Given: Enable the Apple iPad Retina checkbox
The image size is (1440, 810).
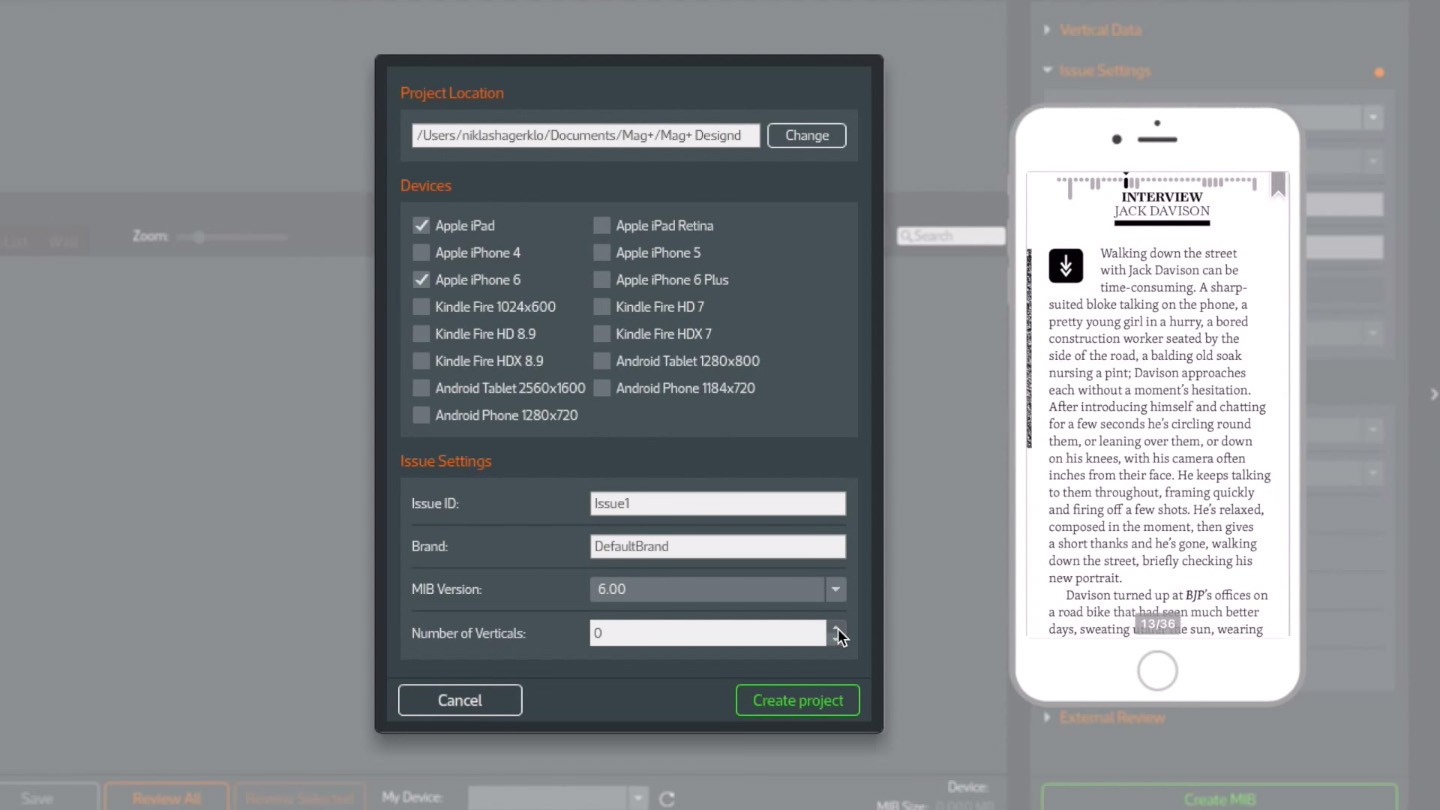Looking at the screenshot, I should (x=602, y=226).
